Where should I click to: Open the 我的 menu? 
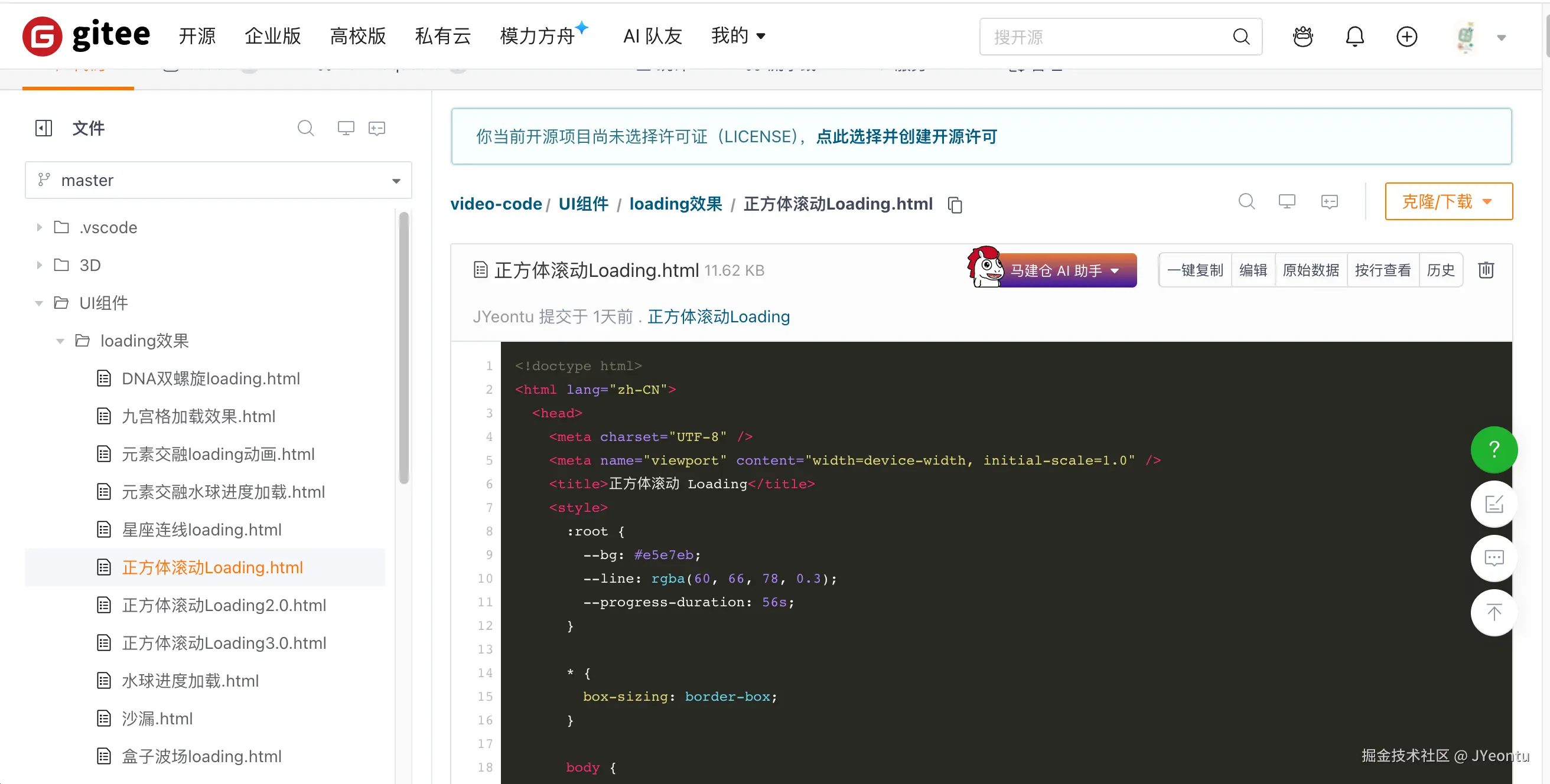point(738,36)
